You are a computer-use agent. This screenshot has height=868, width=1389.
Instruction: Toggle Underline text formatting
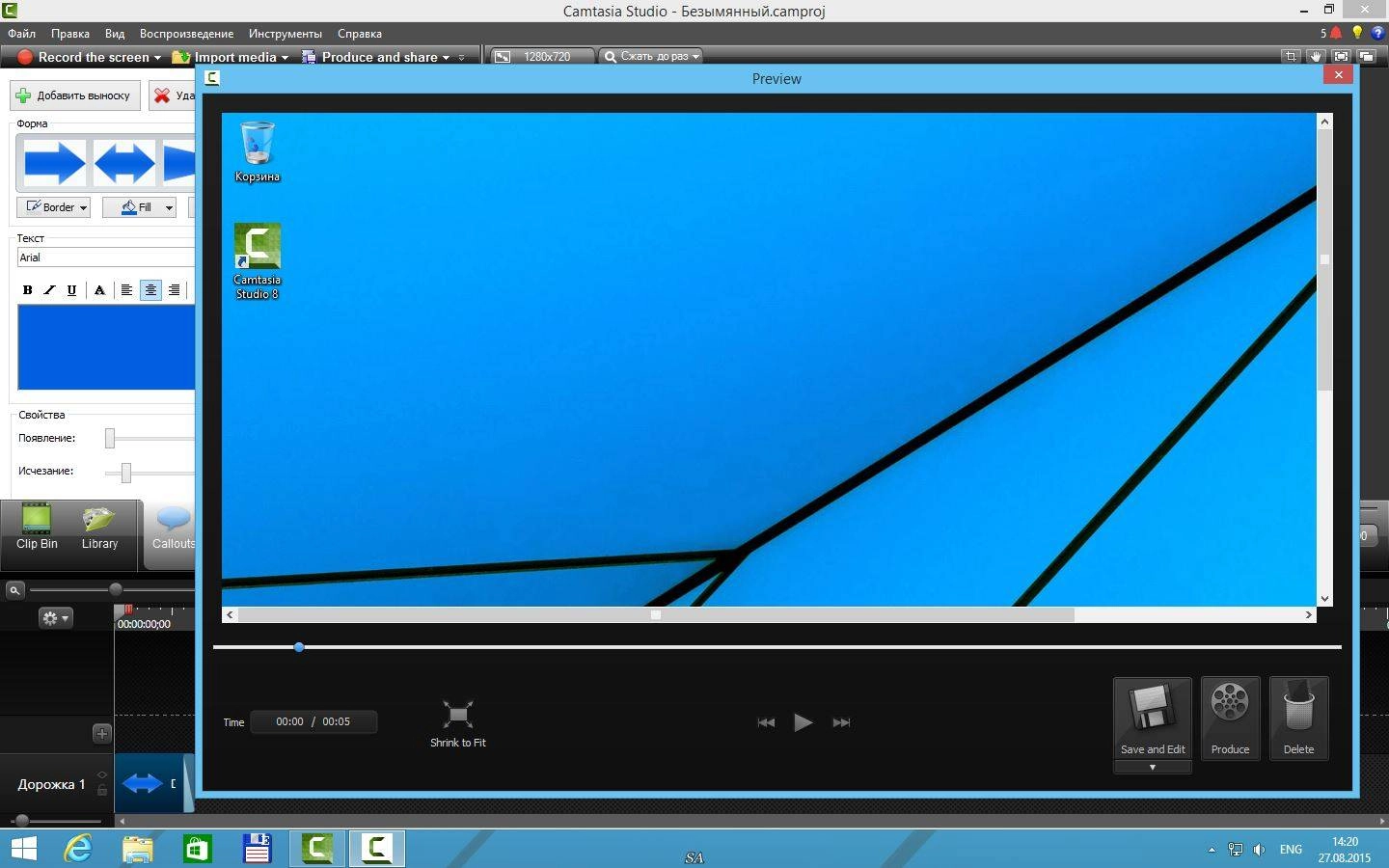pos(71,289)
